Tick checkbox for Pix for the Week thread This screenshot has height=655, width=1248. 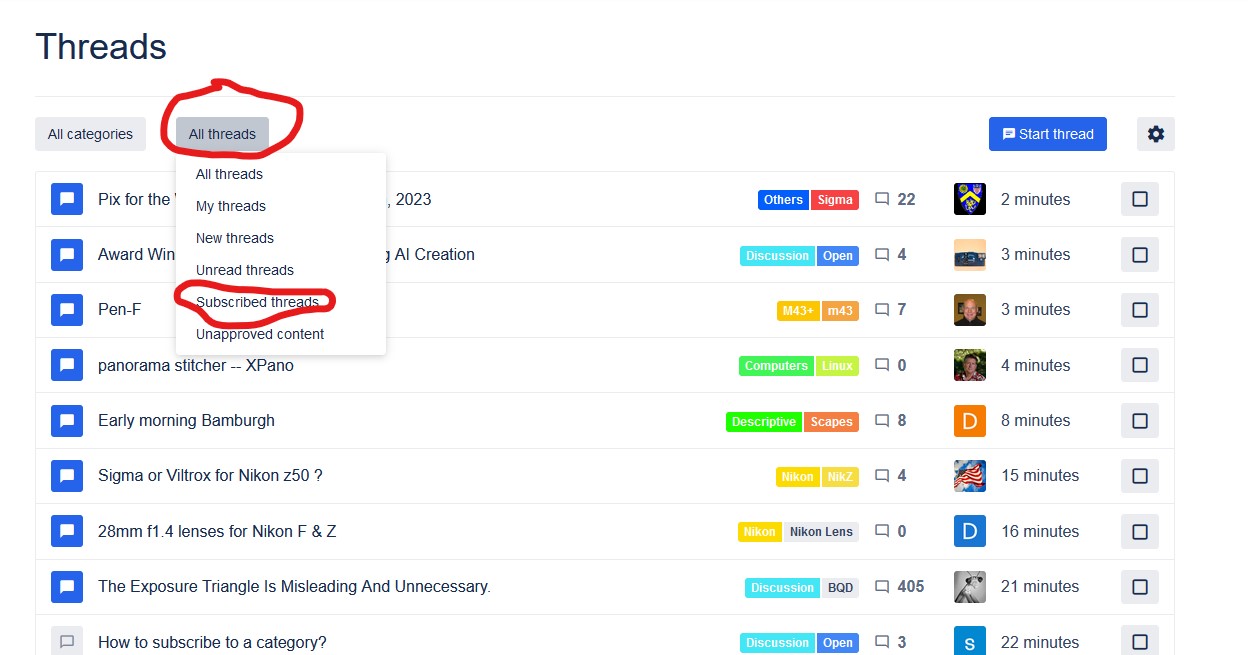click(x=1139, y=199)
